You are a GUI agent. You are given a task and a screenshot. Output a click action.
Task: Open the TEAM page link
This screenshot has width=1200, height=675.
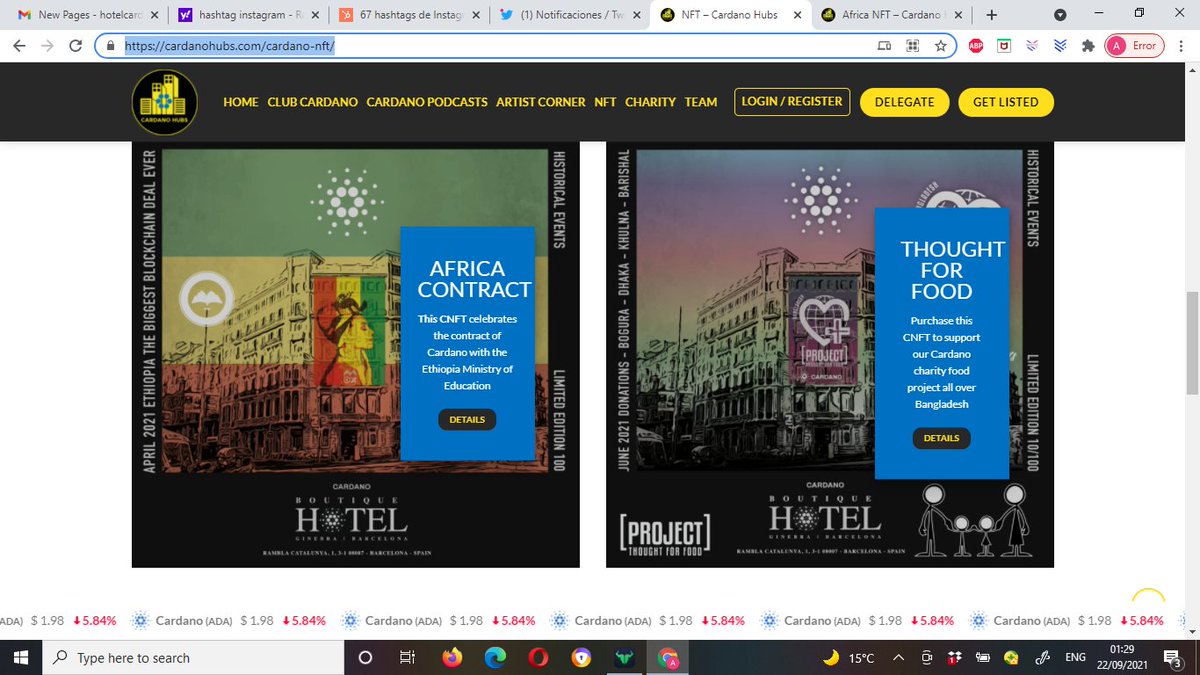pos(701,102)
